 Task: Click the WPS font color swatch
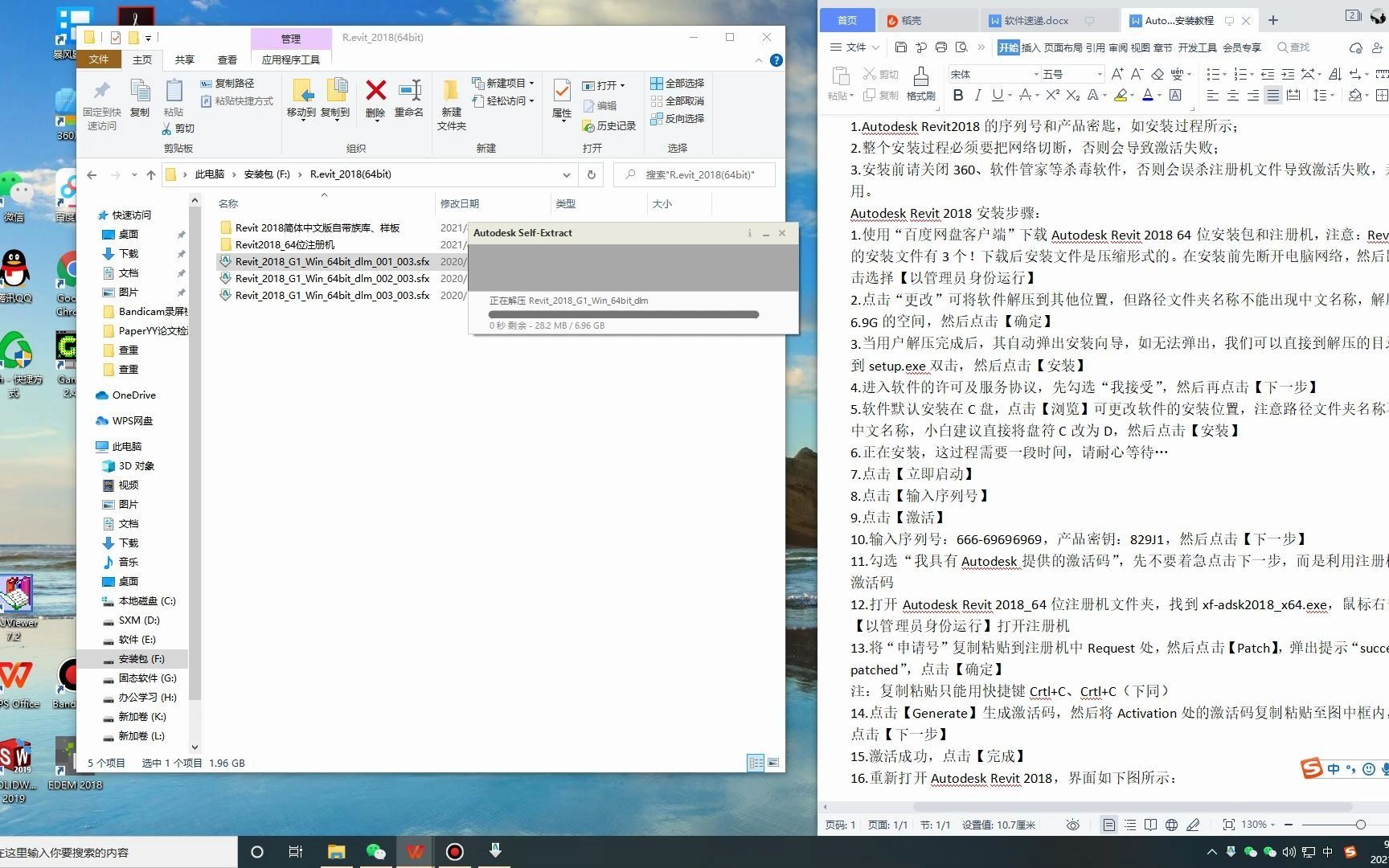1148,96
